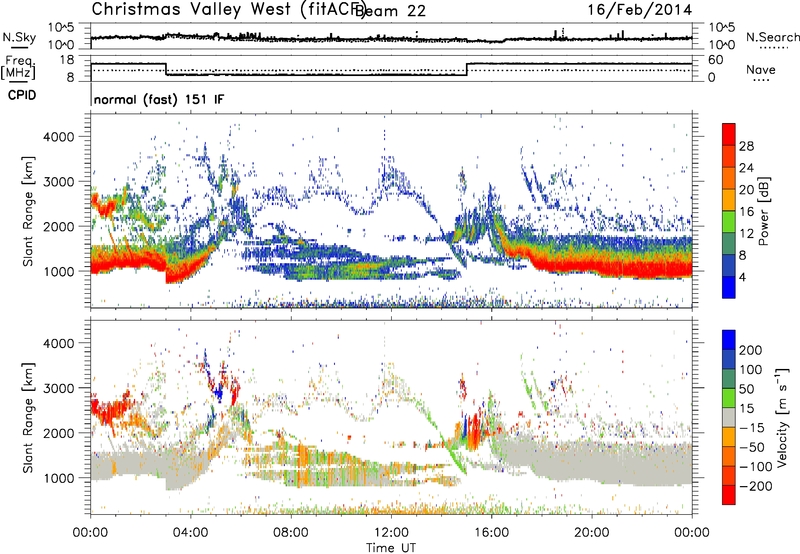Click the 'Freq. [MHz]' axis label
800x554 pixels.
[x=19, y=68]
